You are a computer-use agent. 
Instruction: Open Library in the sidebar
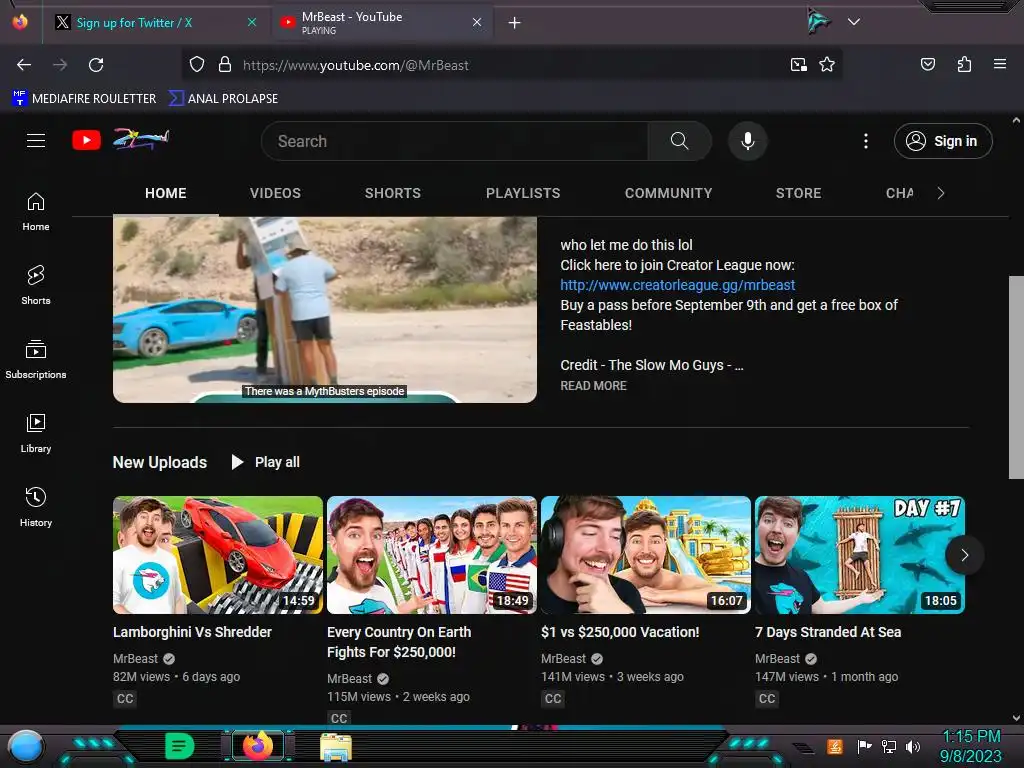click(36, 433)
